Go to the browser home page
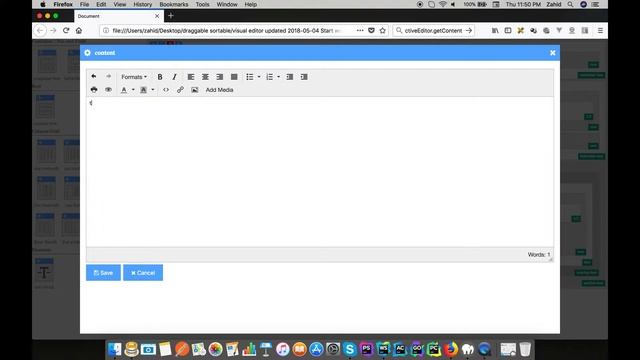 (79, 30)
